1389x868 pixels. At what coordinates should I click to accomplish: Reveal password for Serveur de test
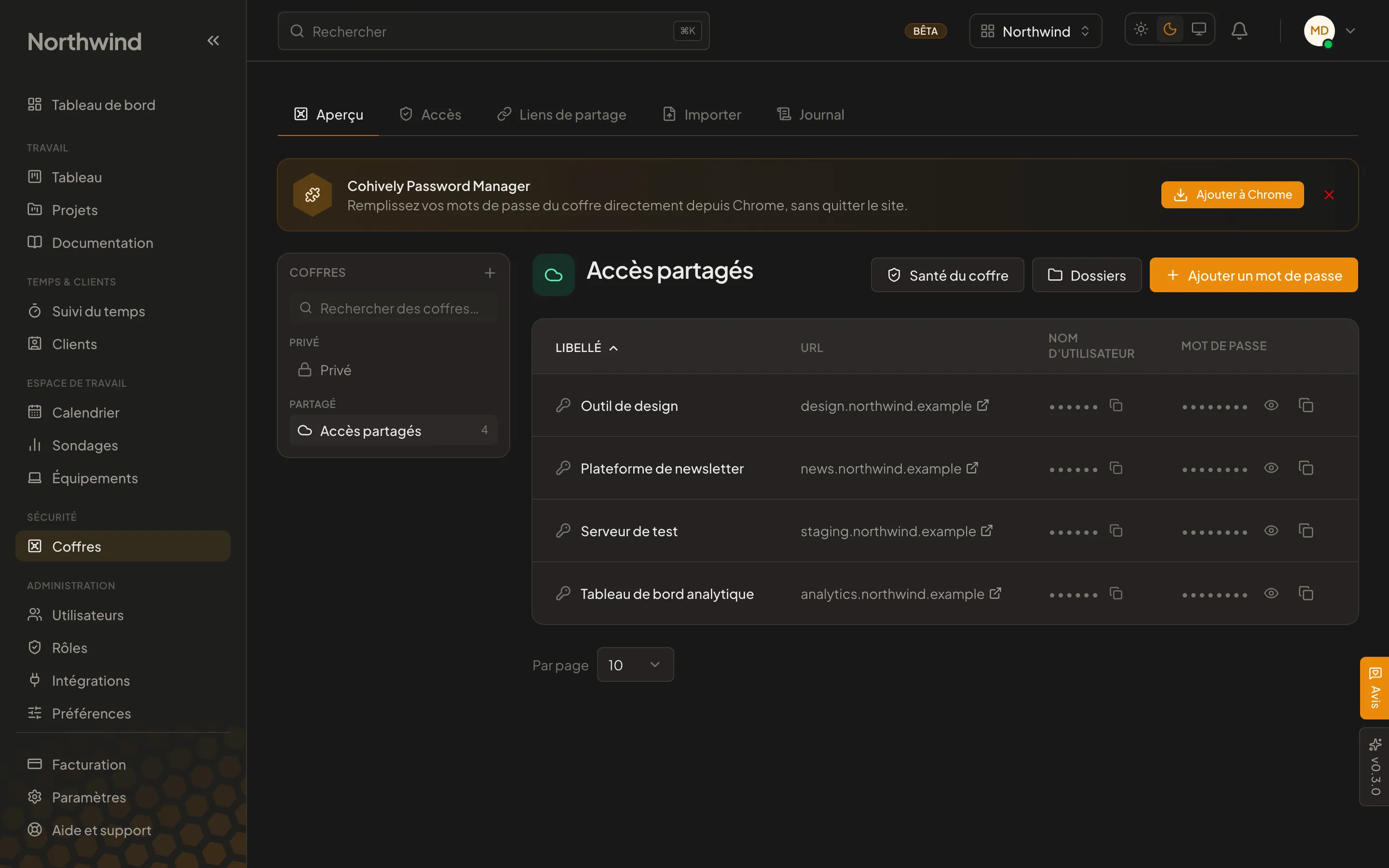click(x=1271, y=531)
